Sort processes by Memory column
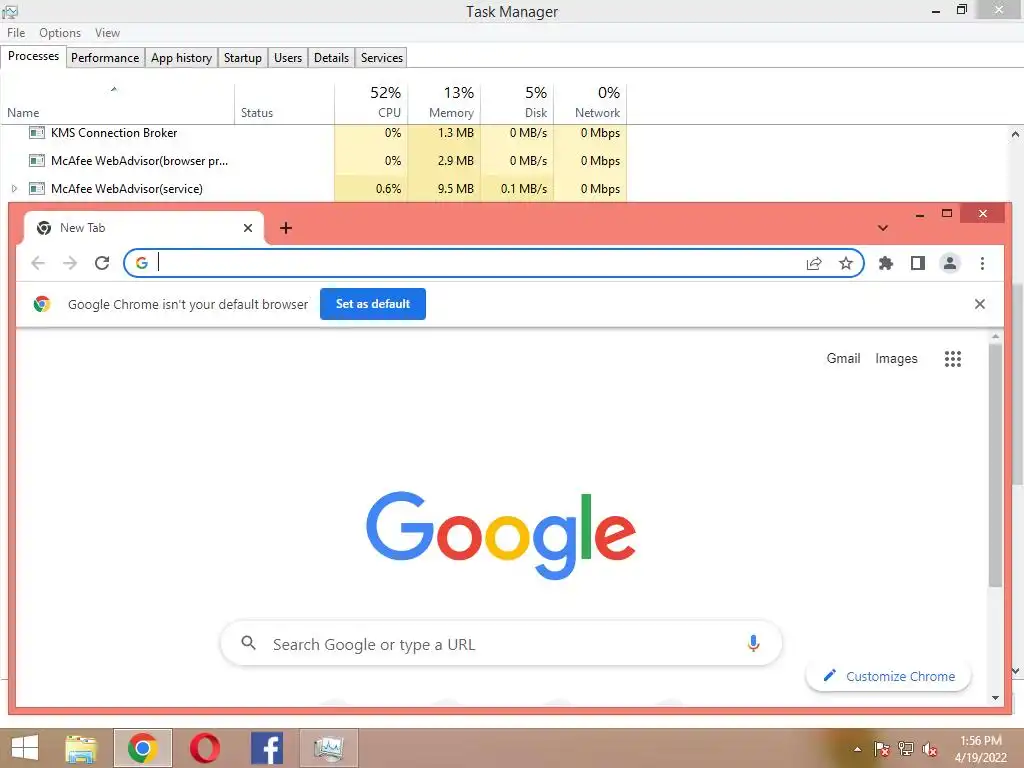This screenshot has height=768, width=1024. click(x=445, y=103)
